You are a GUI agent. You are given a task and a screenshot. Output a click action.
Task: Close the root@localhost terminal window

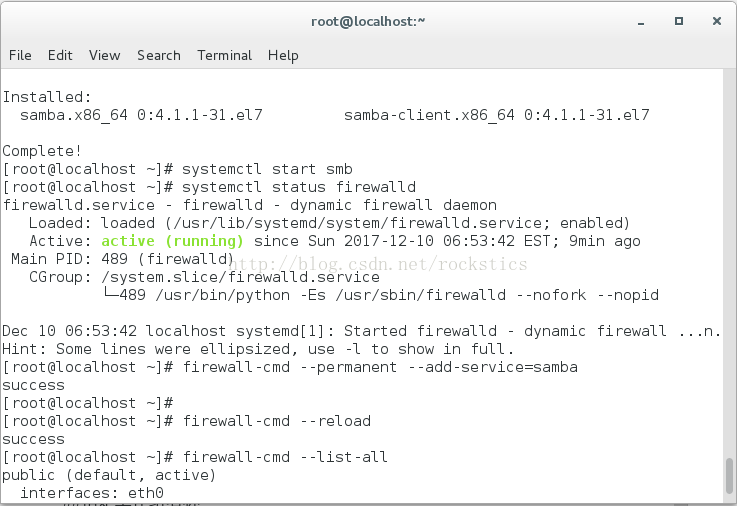717,21
